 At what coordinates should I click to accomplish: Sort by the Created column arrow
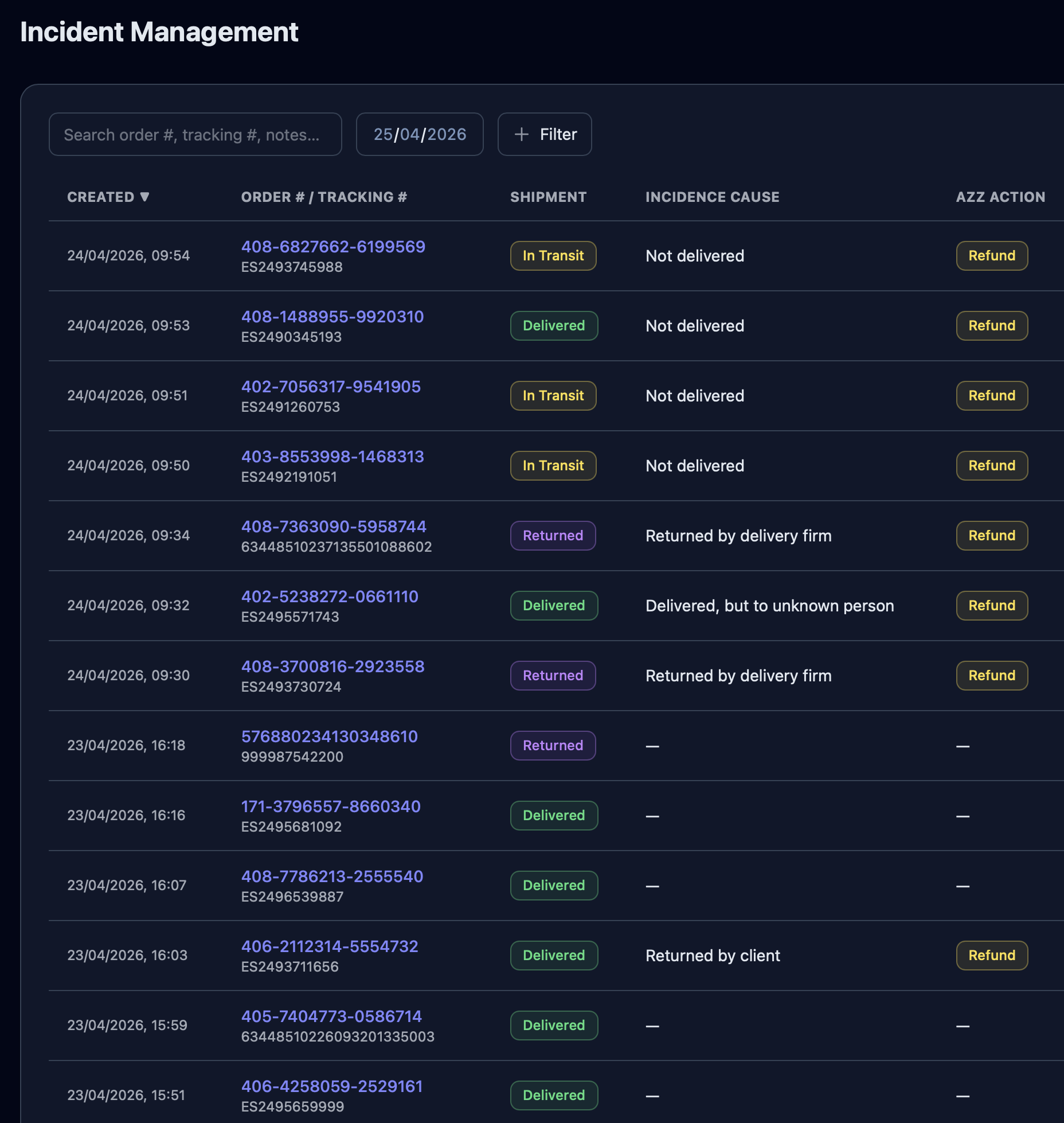click(144, 197)
